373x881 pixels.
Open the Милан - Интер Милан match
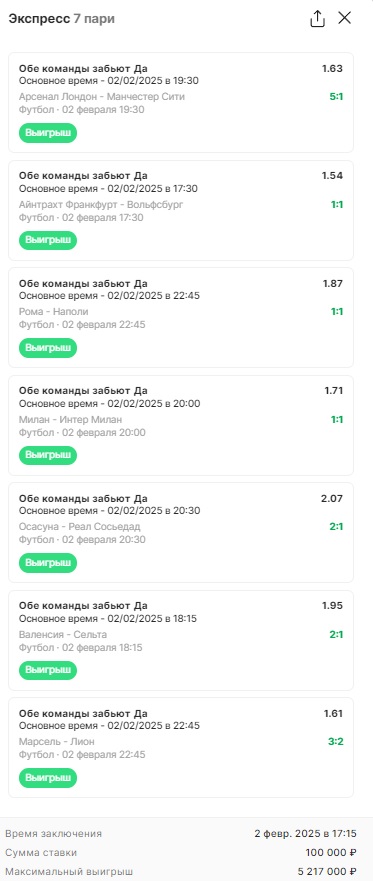coord(70,420)
